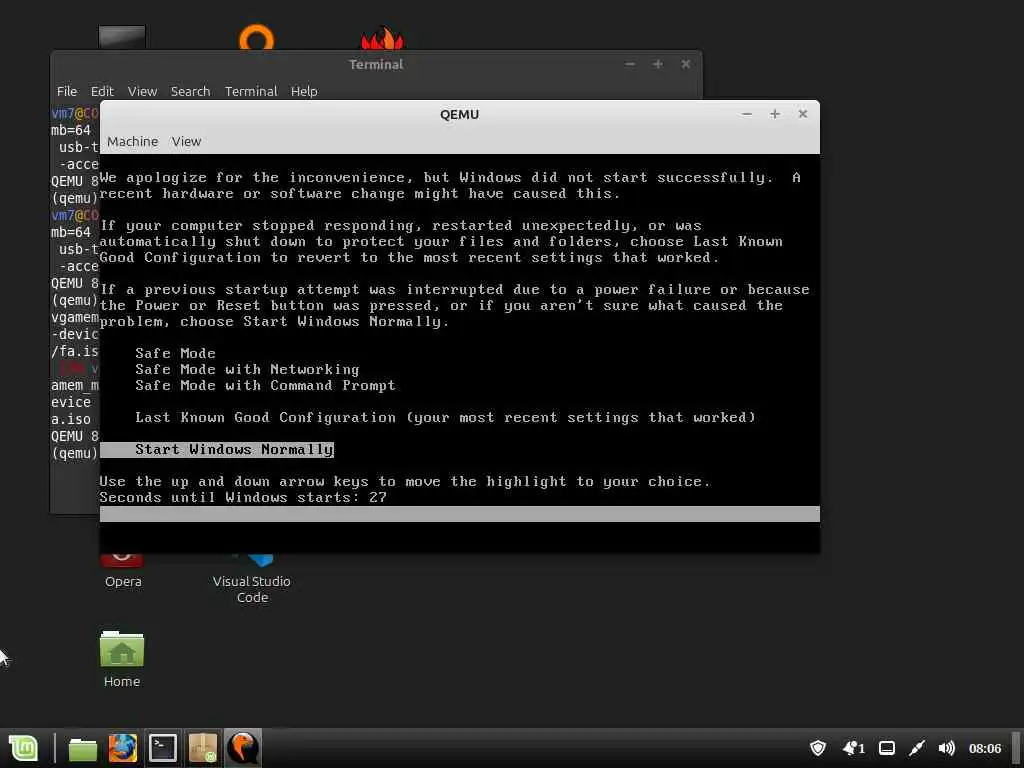The image size is (1024, 768).
Task: Click the Linux Mint start menu icon
Action: click(24, 748)
